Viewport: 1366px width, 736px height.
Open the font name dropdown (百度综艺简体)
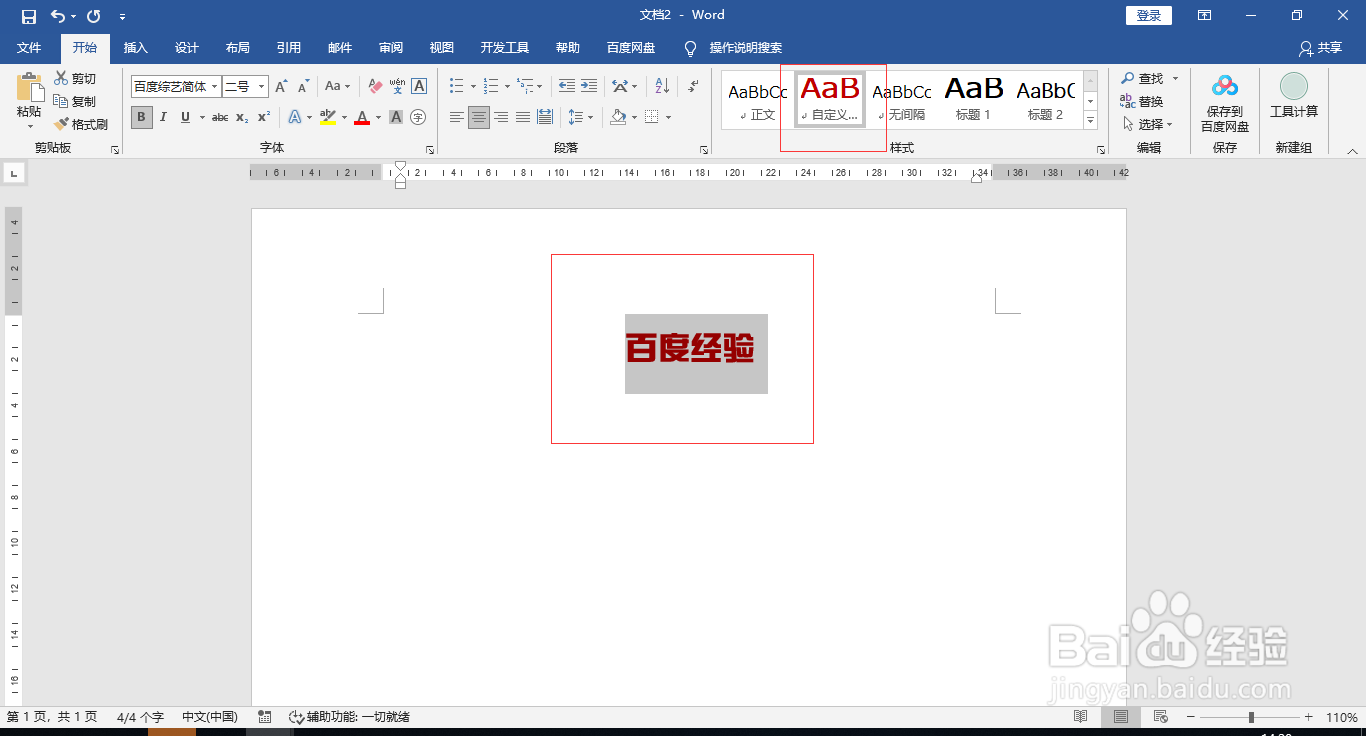[215, 87]
